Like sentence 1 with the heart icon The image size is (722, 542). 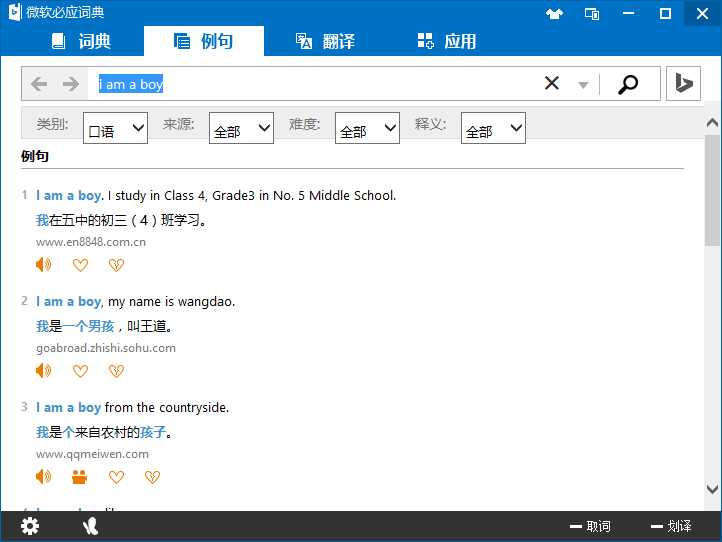pyautogui.click(x=80, y=265)
